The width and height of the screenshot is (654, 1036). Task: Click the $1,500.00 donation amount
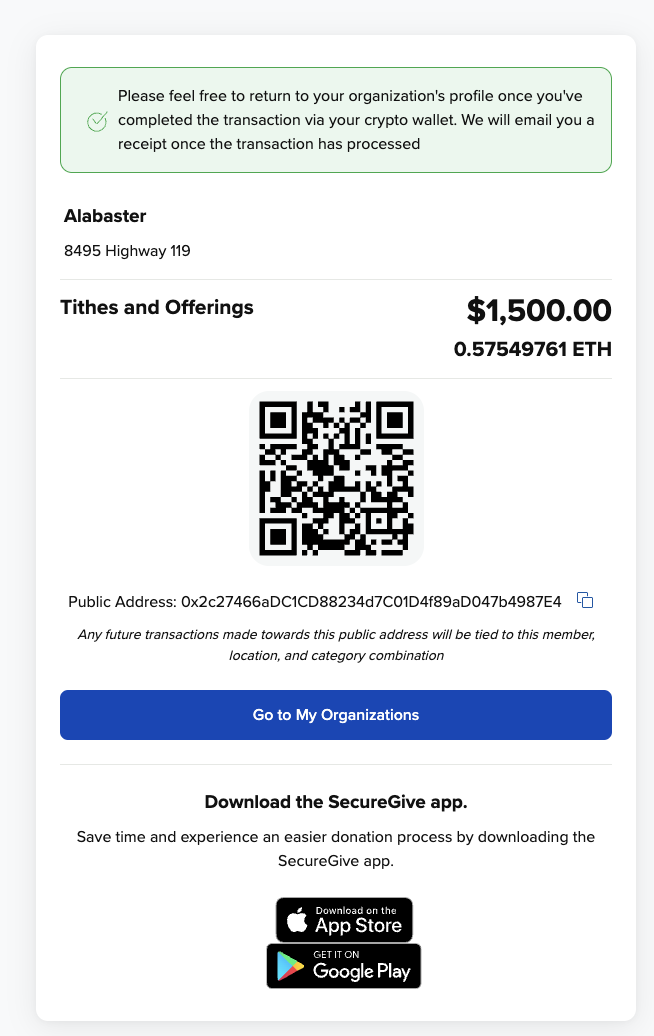[x=538, y=310]
